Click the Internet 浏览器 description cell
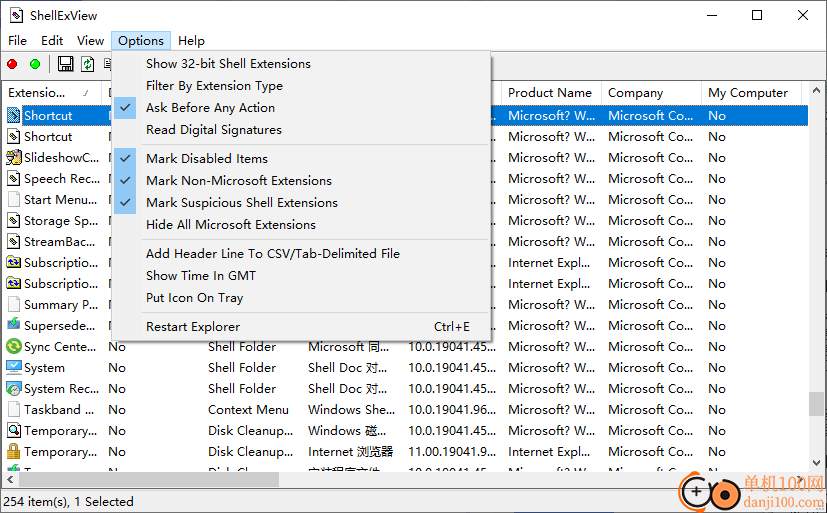Screen dimensions: 827x513 (351, 452)
